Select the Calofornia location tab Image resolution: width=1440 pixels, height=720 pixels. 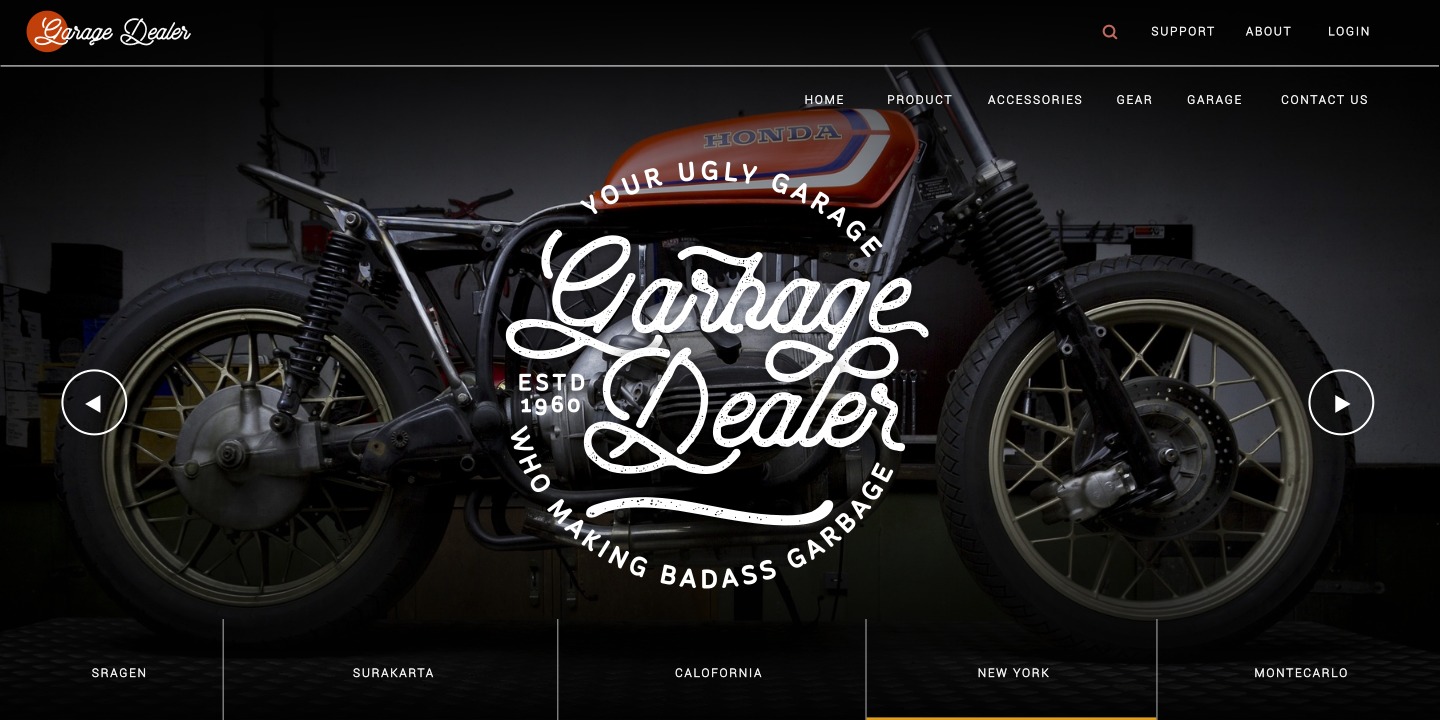tap(718, 673)
